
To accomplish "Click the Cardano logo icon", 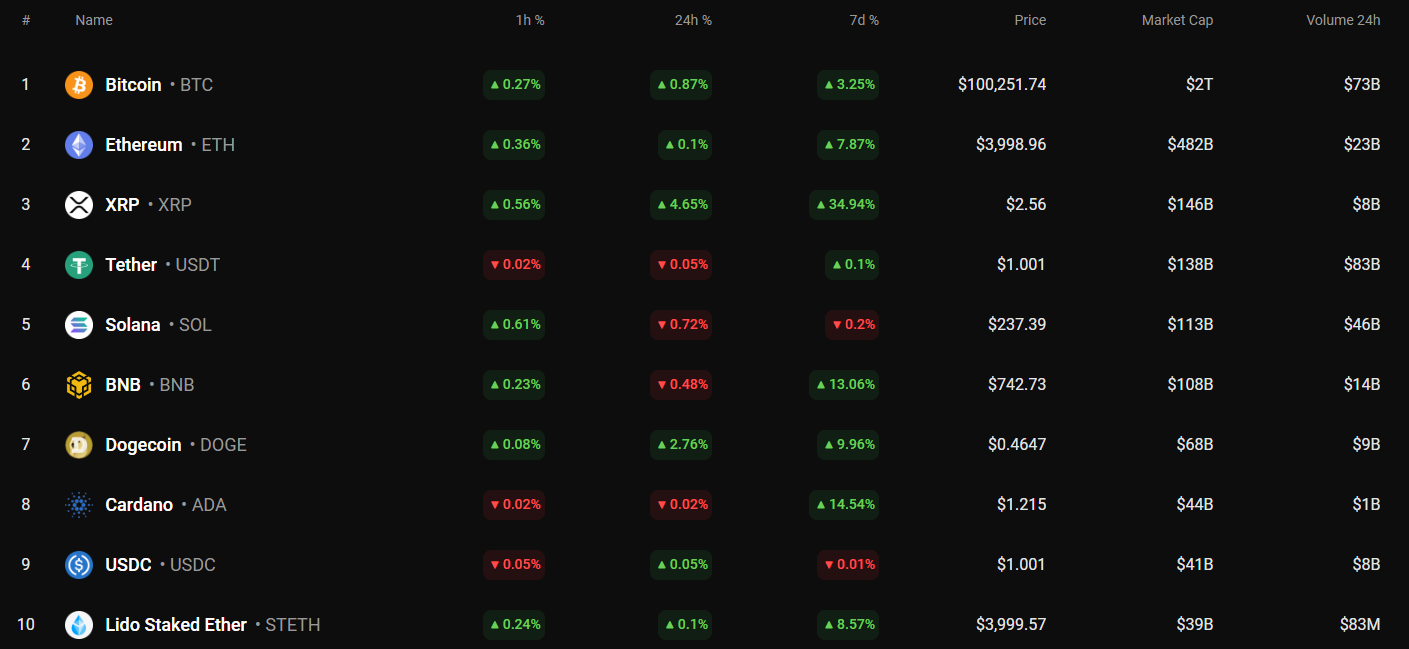I will coord(79,505).
